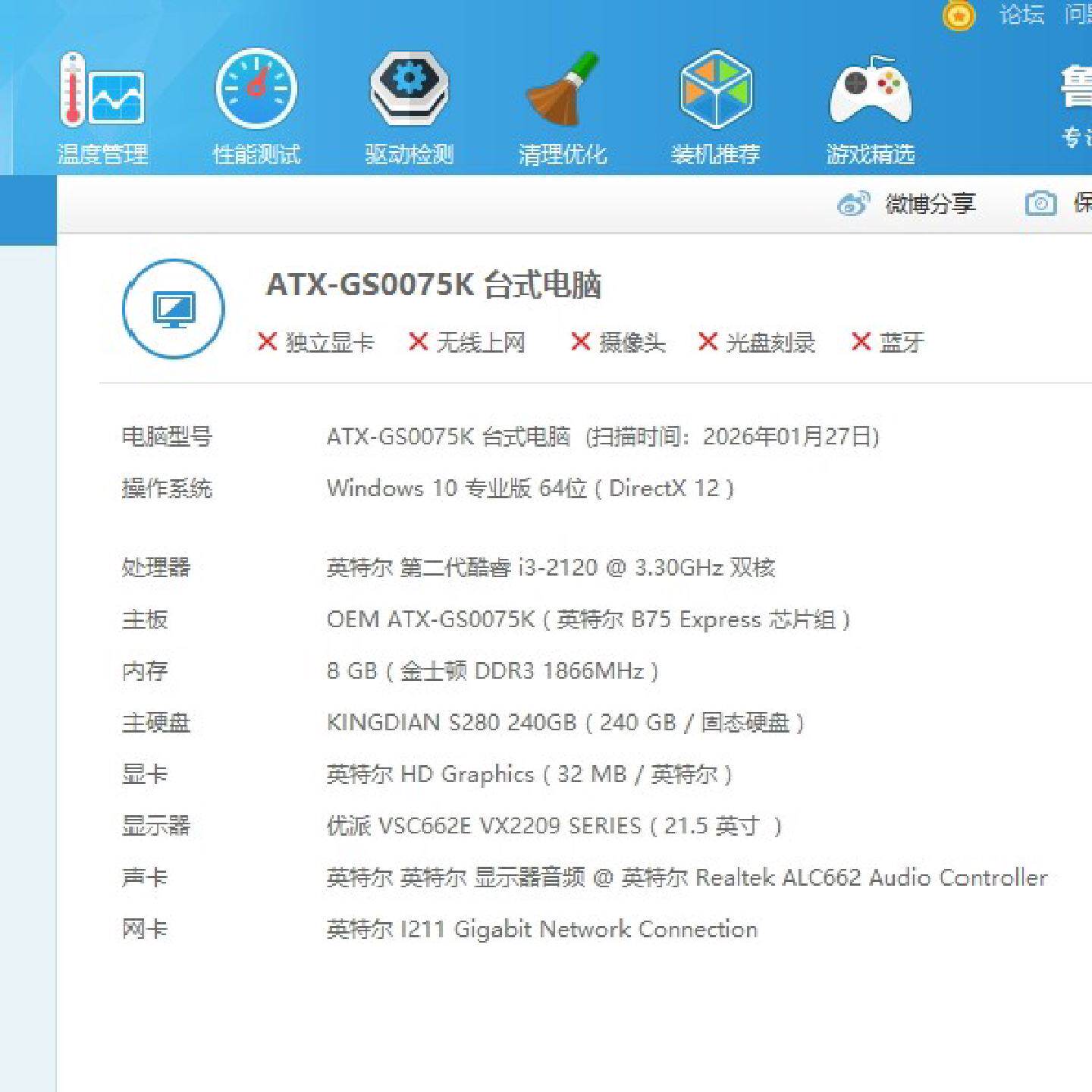Click the 独立显卡 feature label
This screenshot has width=1092, height=1092.
[330, 342]
